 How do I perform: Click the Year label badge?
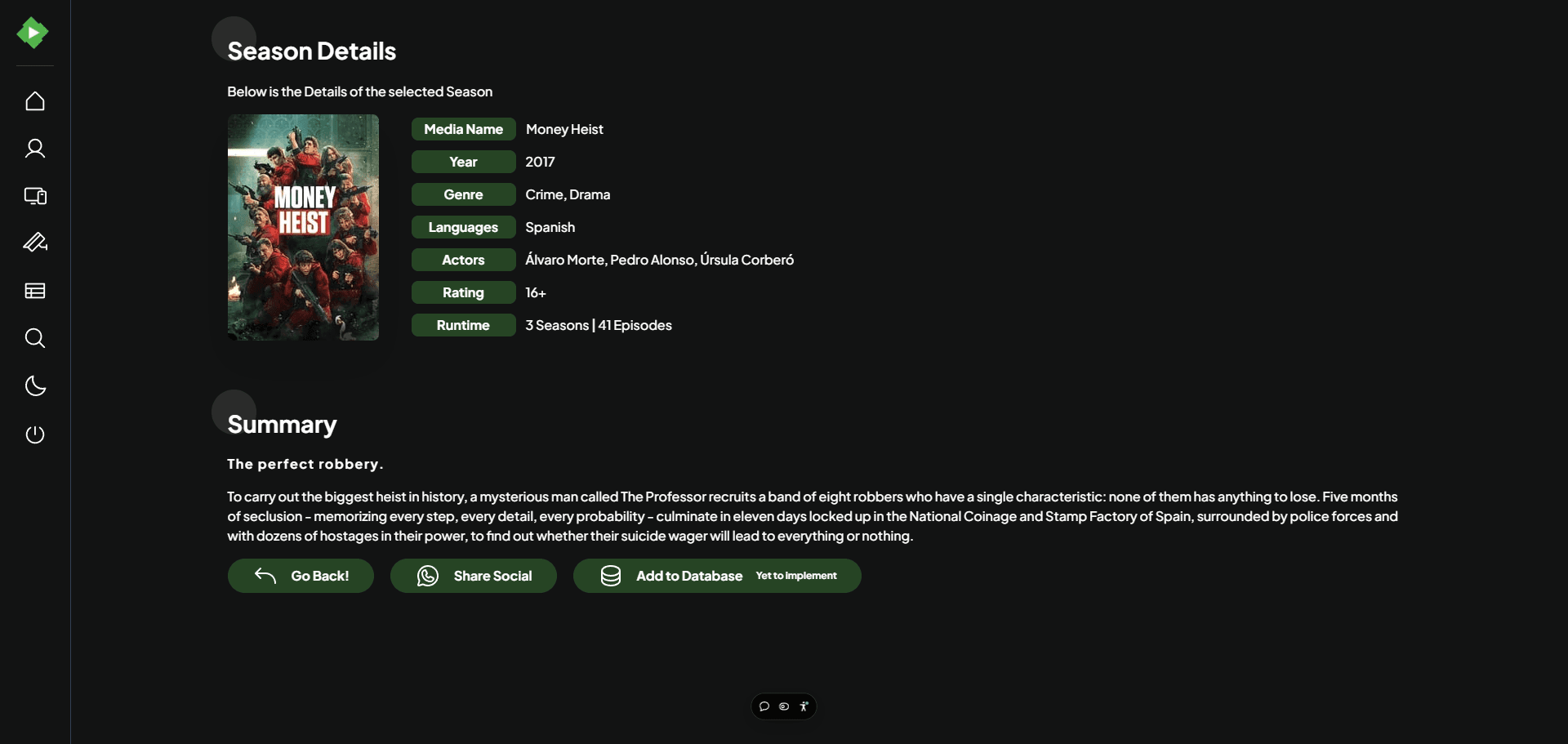(464, 162)
